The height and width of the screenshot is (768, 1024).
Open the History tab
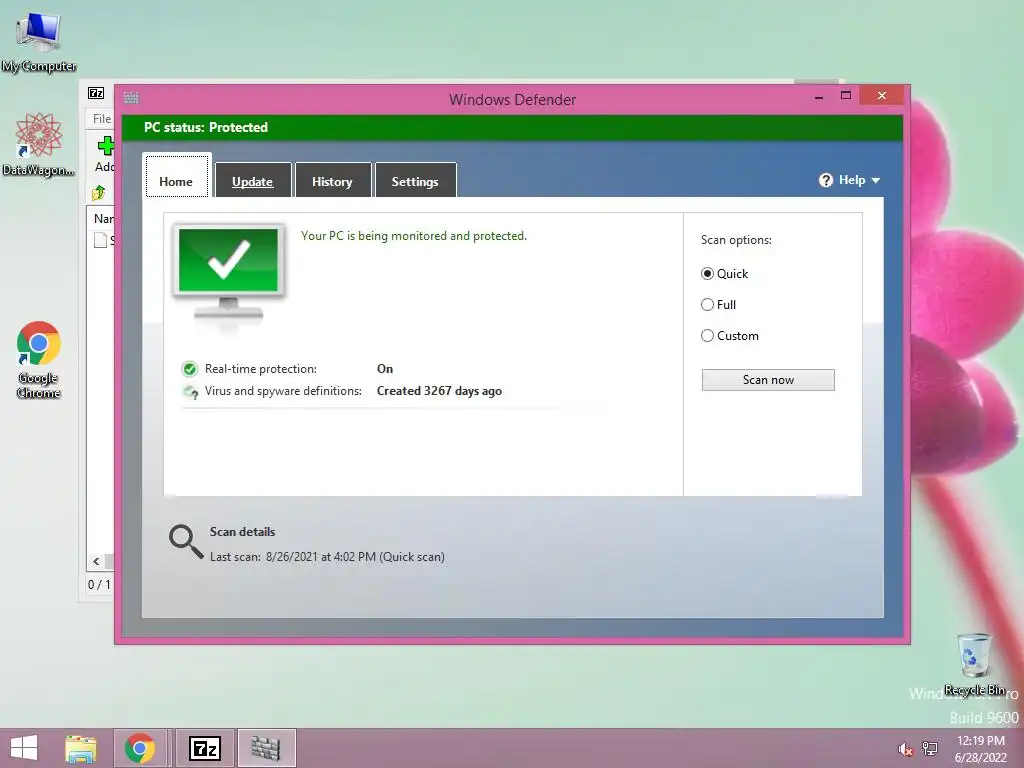332,180
